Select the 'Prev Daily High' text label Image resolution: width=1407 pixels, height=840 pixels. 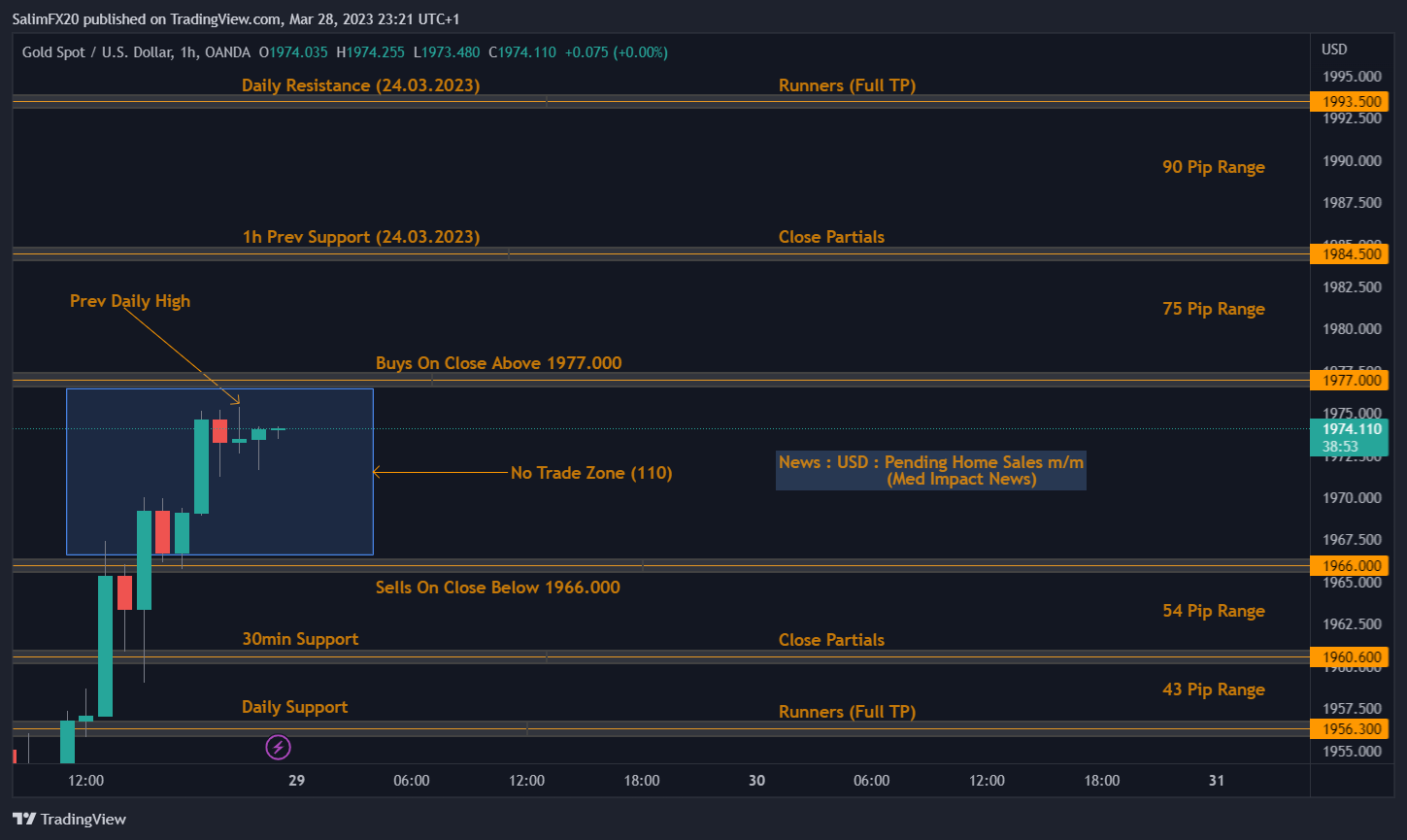coord(130,301)
